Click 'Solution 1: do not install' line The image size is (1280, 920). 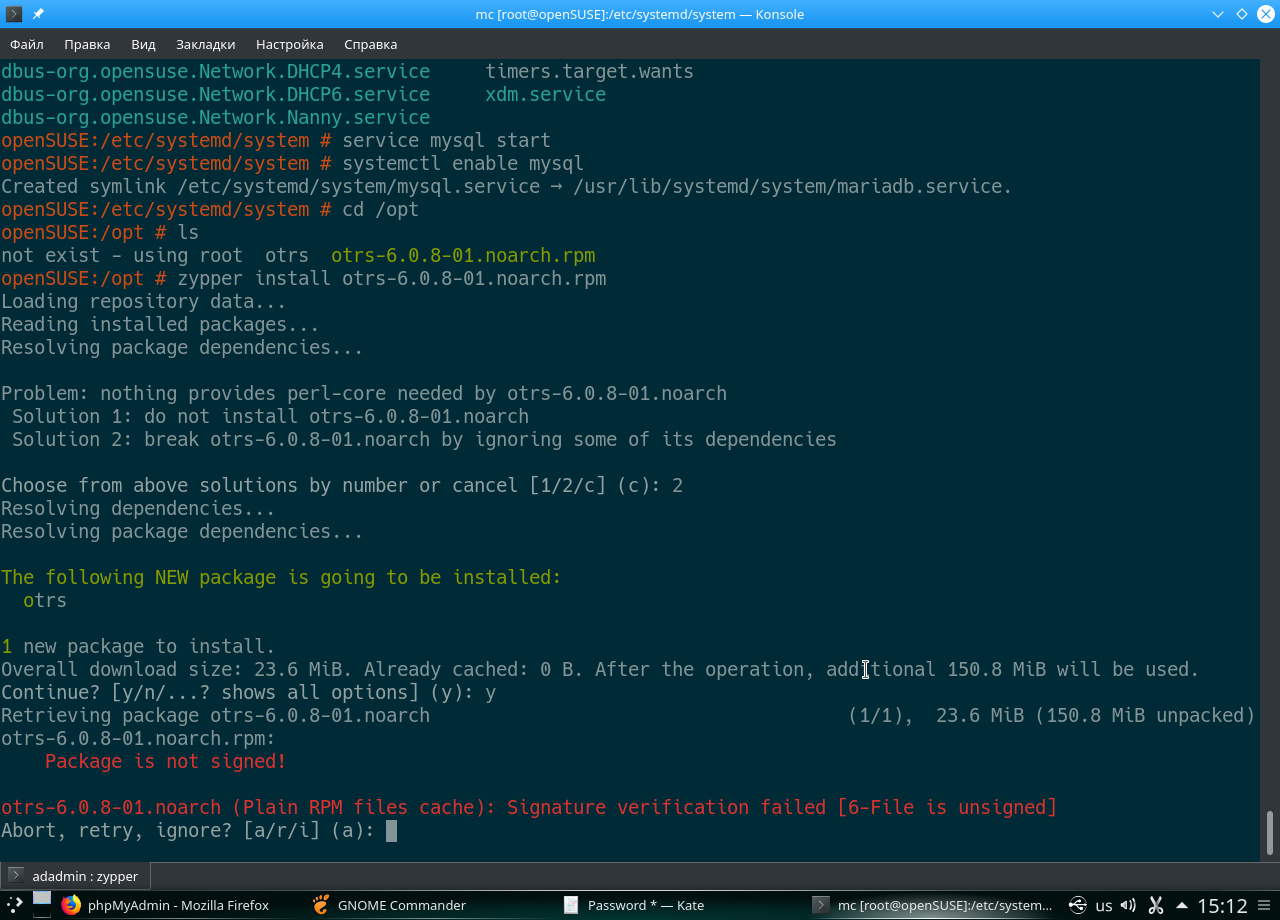coord(270,417)
